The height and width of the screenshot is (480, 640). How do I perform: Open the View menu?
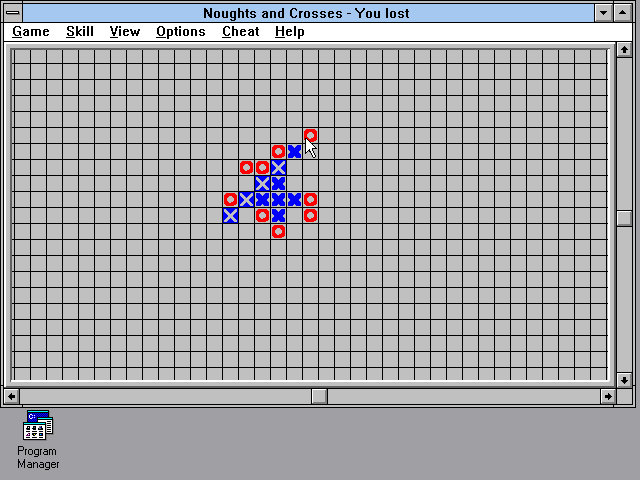tap(125, 31)
